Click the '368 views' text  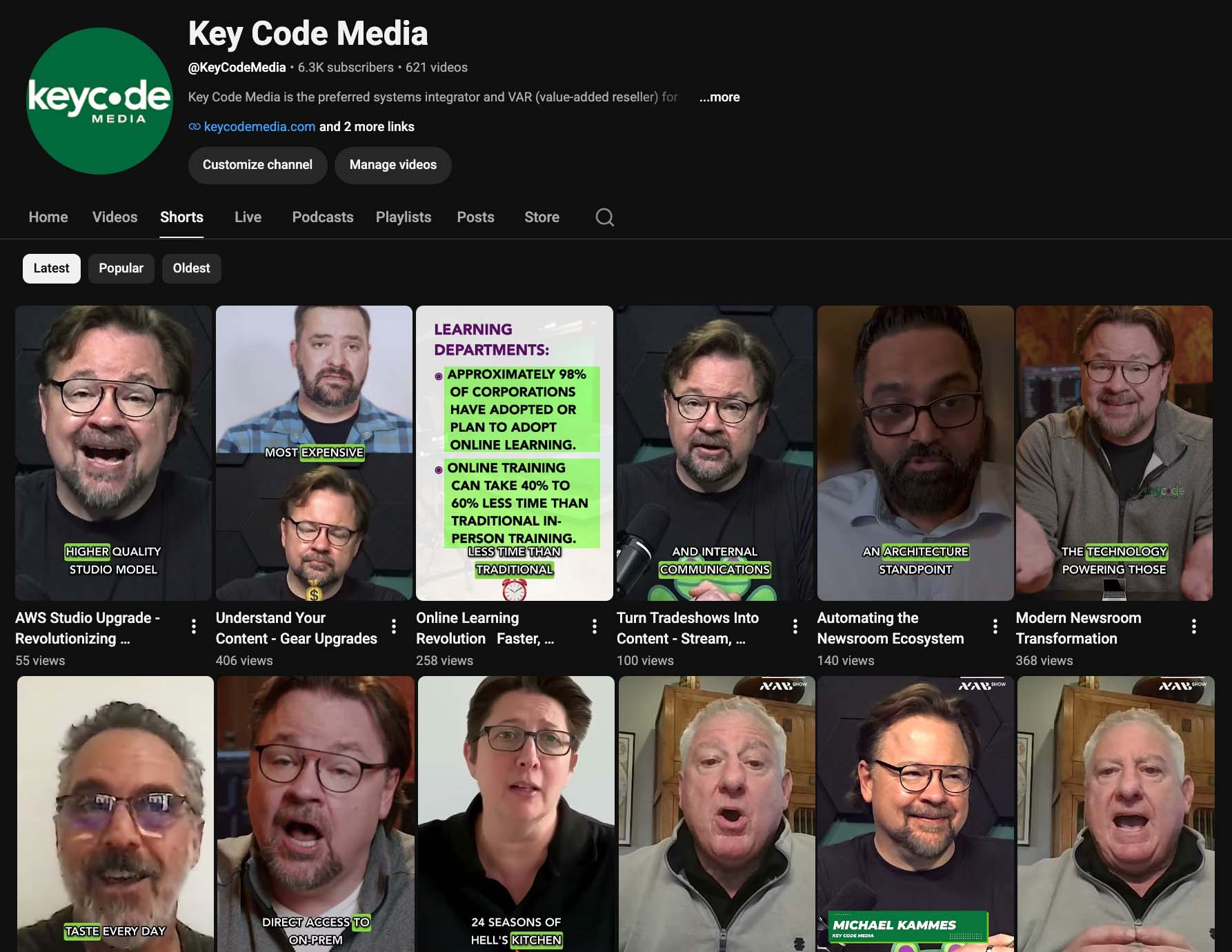tap(1044, 661)
